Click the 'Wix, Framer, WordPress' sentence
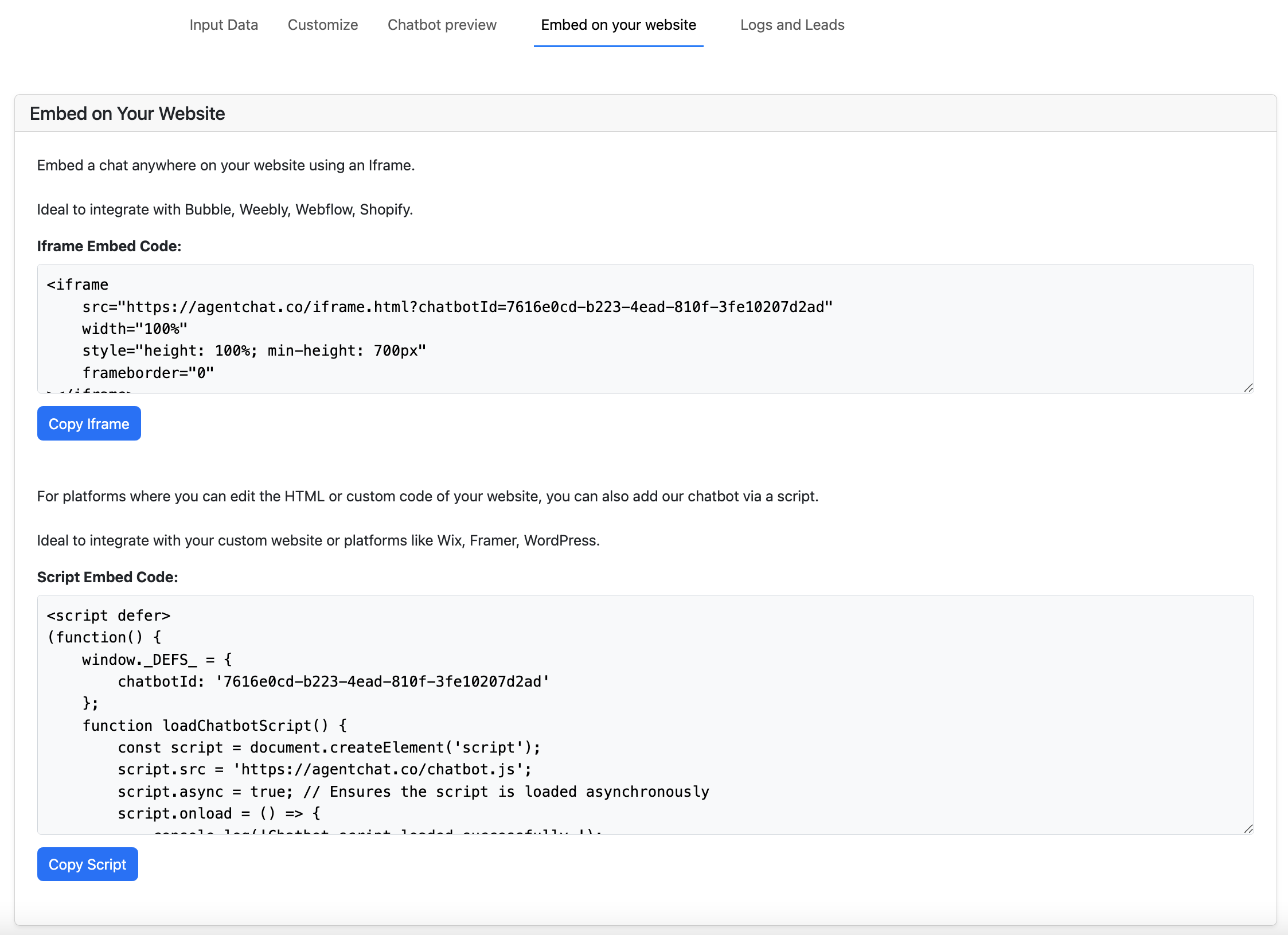The image size is (1288, 935). [x=318, y=540]
